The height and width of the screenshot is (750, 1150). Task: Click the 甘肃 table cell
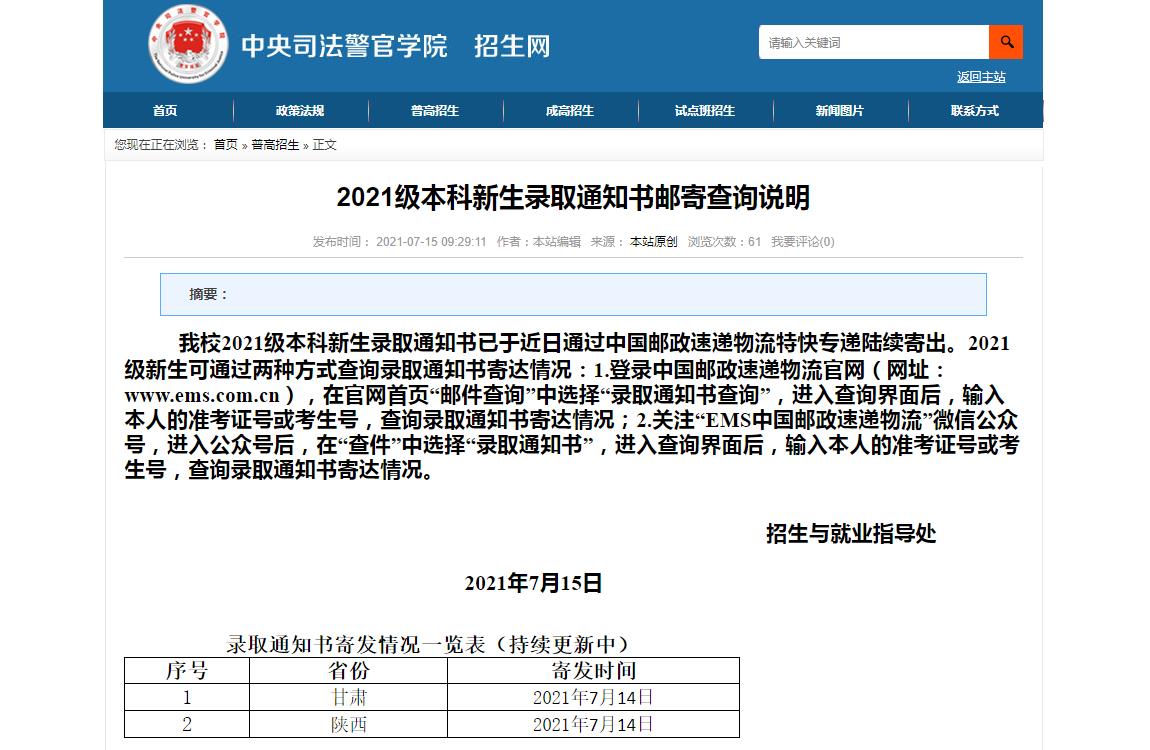(348, 697)
